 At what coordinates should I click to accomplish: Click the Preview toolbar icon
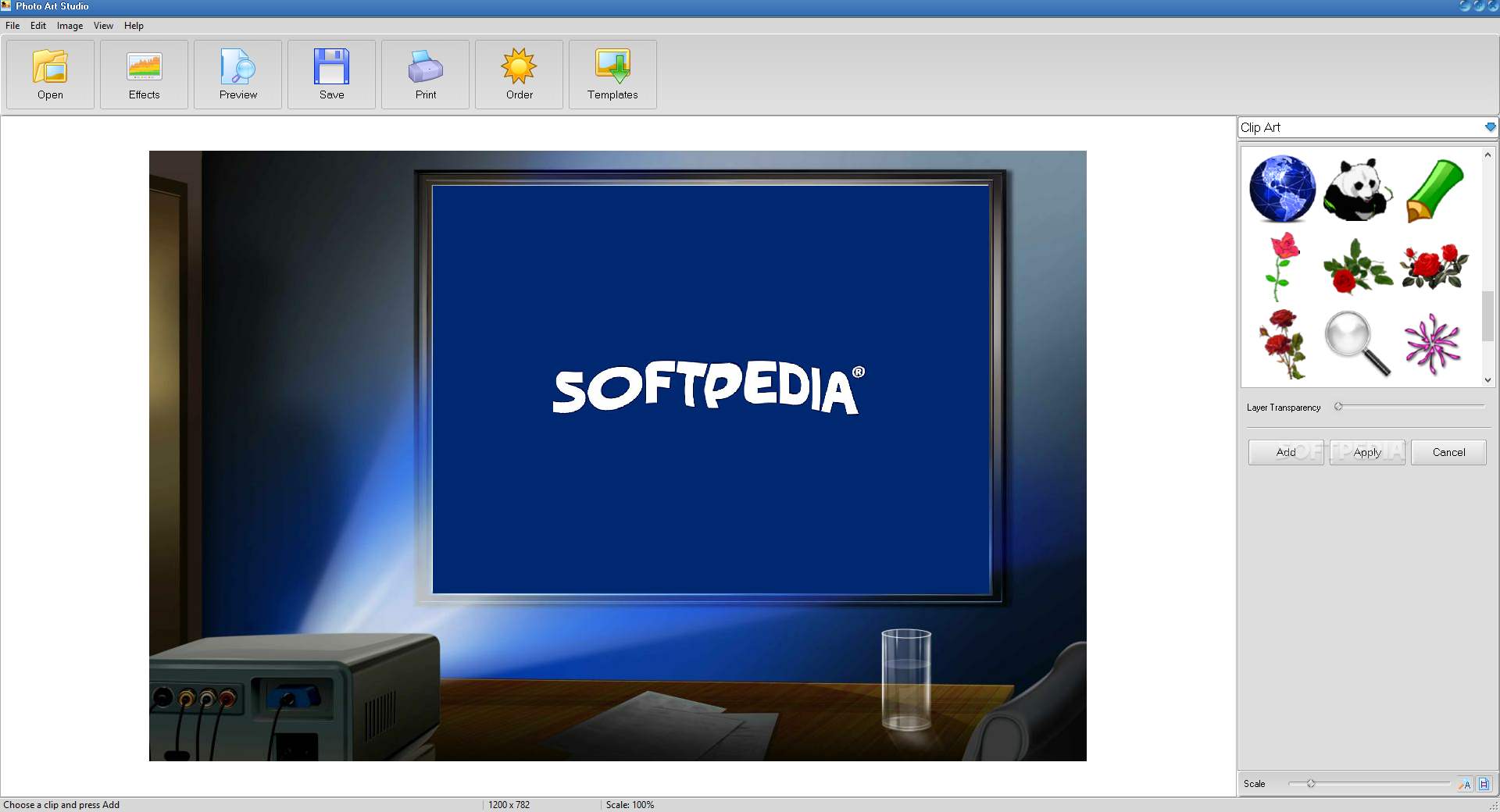pyautogui.click(x=237, y=74)
